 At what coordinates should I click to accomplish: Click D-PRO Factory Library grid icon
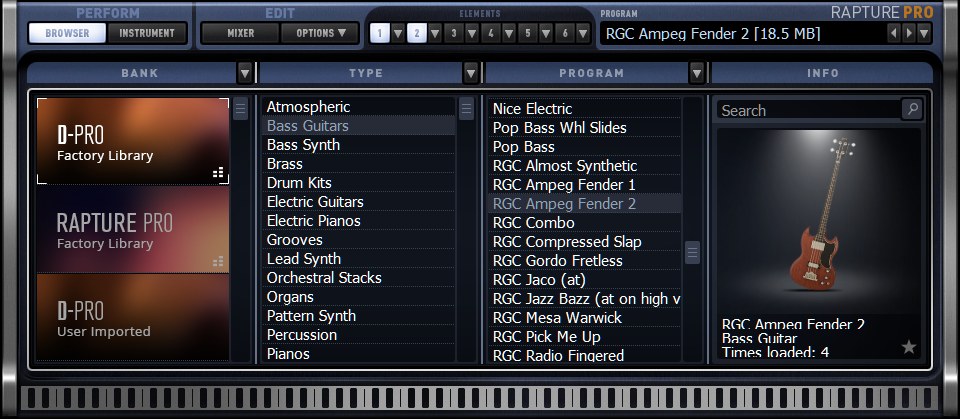[x=218, y=173]
